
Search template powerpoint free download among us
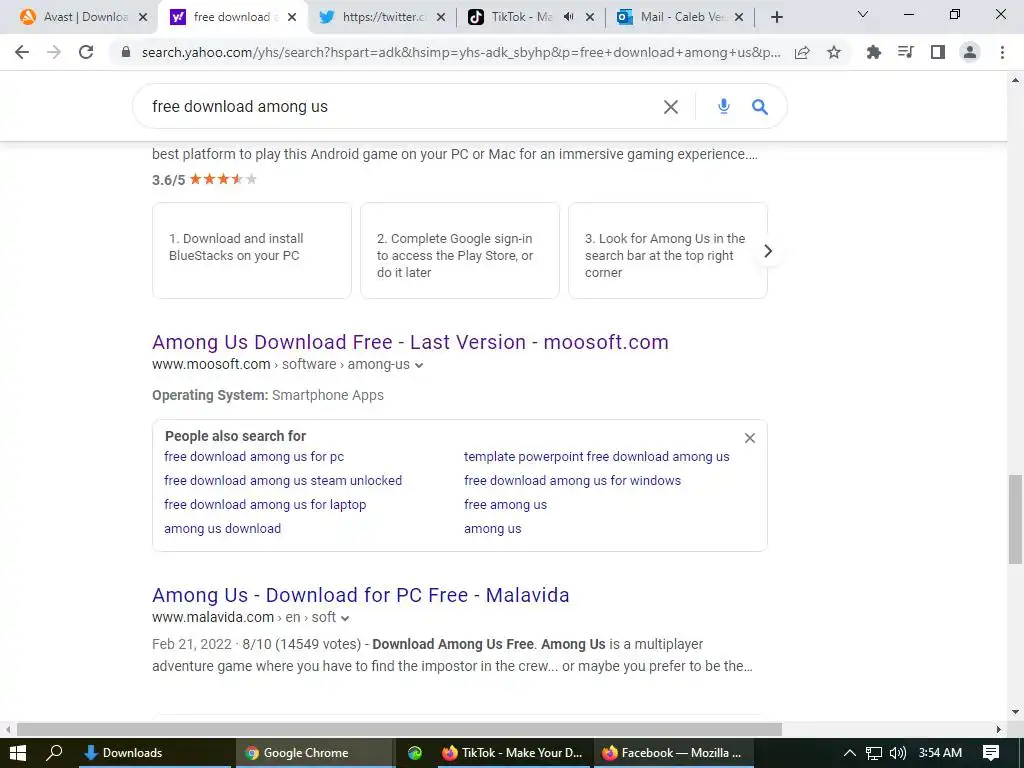click(x=596, y=456)
